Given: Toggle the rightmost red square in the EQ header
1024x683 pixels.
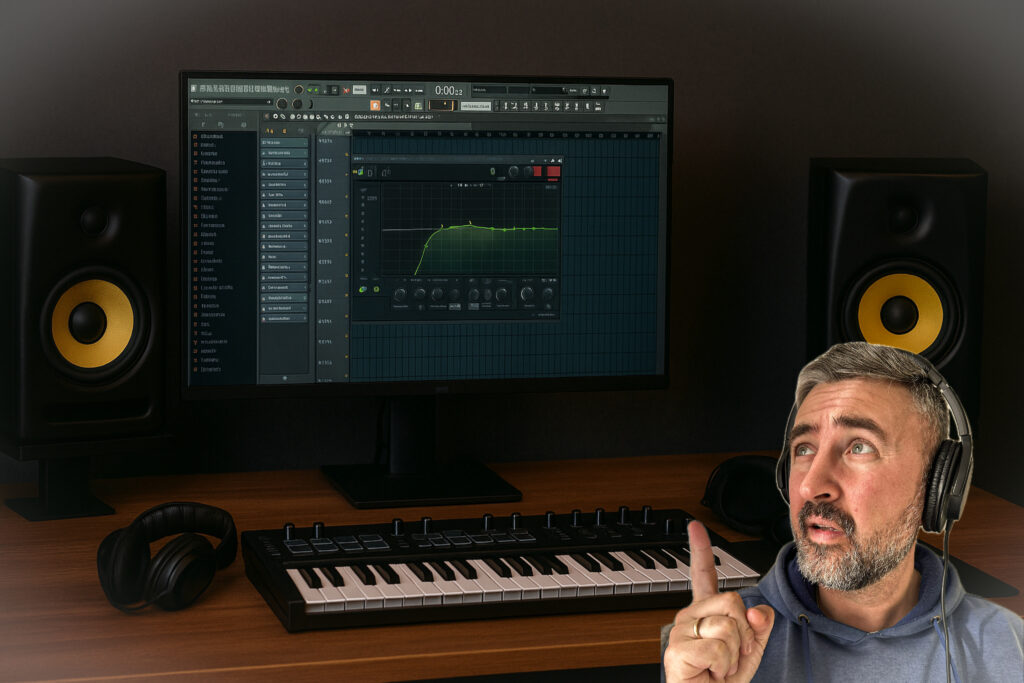Looking at the screenshot, I should pyautogui.click(x=553, y=172).
